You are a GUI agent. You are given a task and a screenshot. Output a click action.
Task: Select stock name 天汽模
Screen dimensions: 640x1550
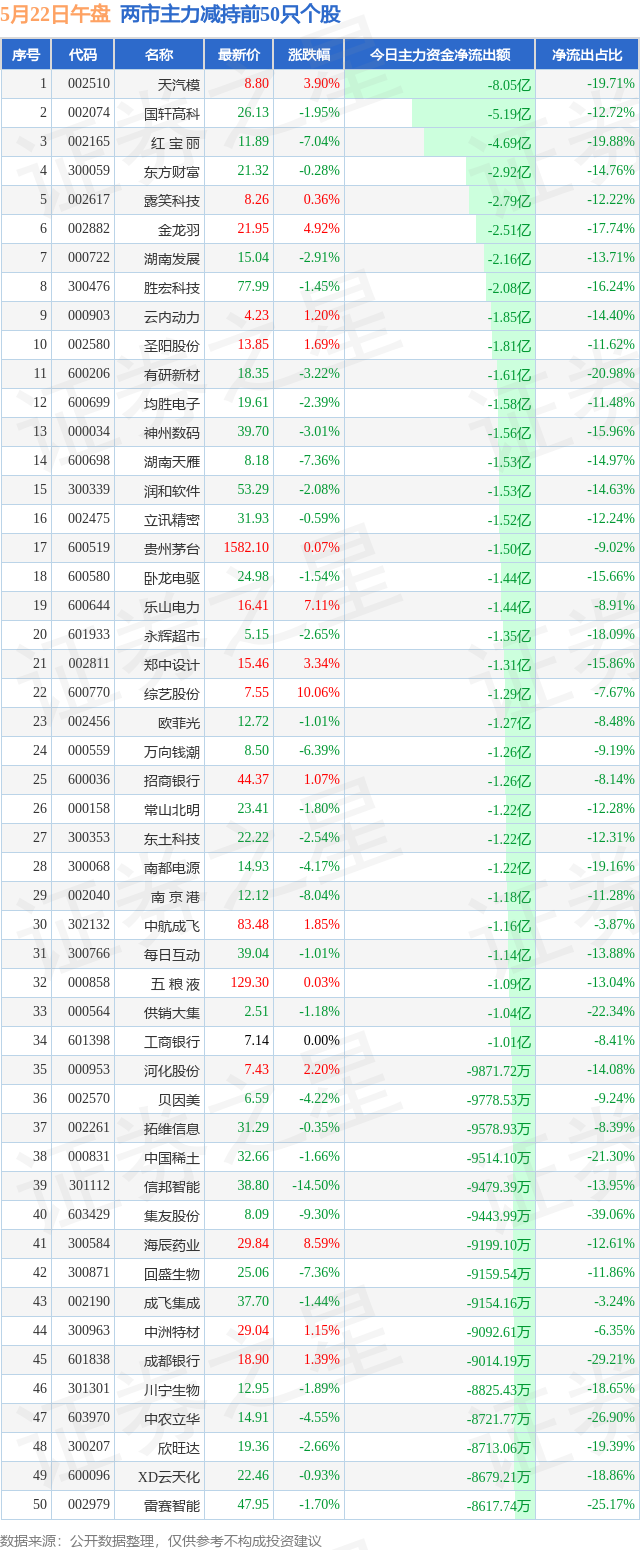coord(179,85)
